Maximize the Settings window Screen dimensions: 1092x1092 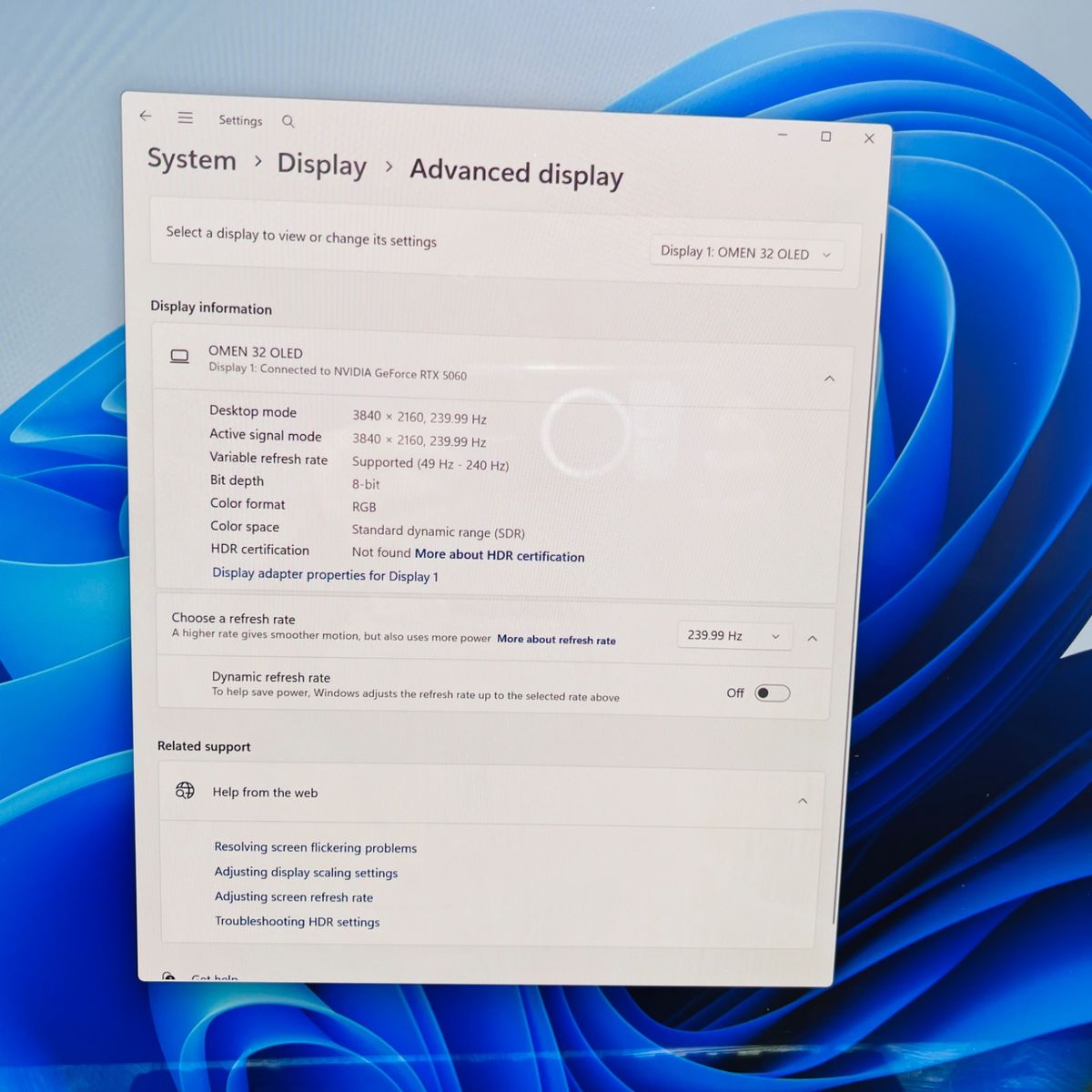(825, 136)
